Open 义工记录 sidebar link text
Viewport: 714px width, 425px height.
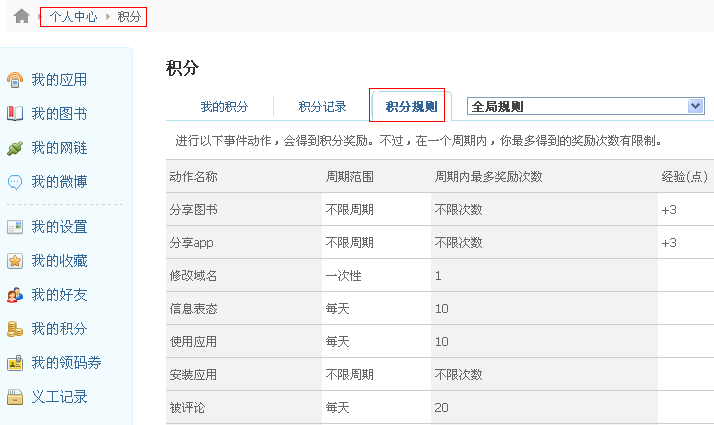coord(59,397)
